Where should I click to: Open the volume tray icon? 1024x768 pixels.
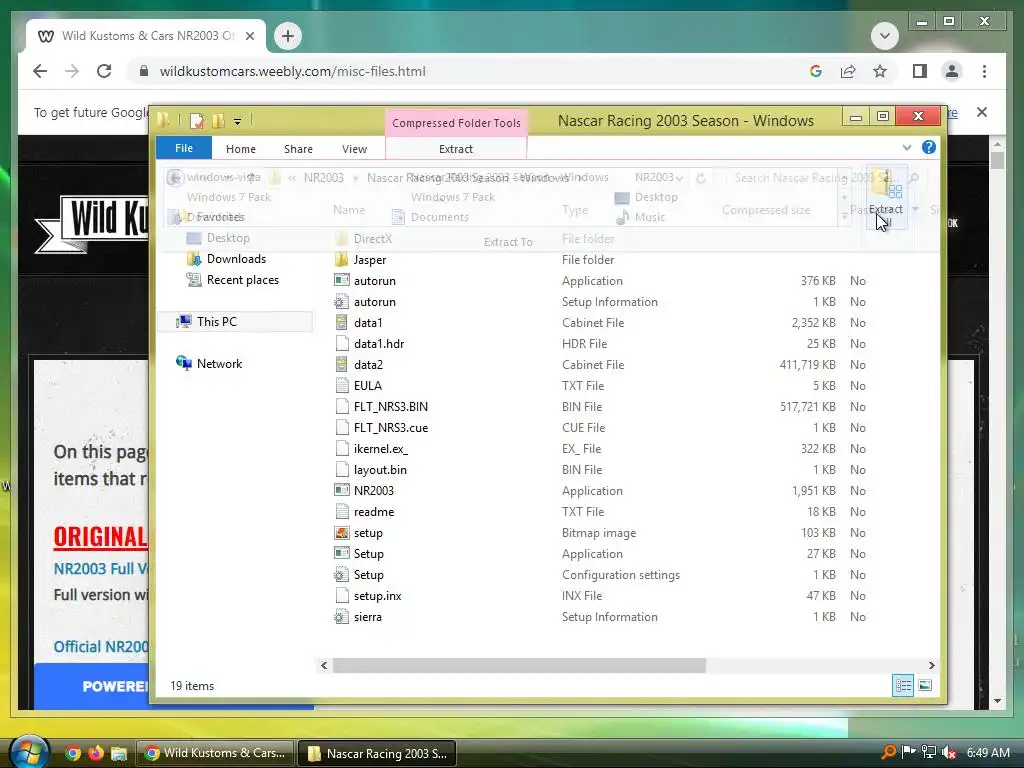tap(949, 752)
